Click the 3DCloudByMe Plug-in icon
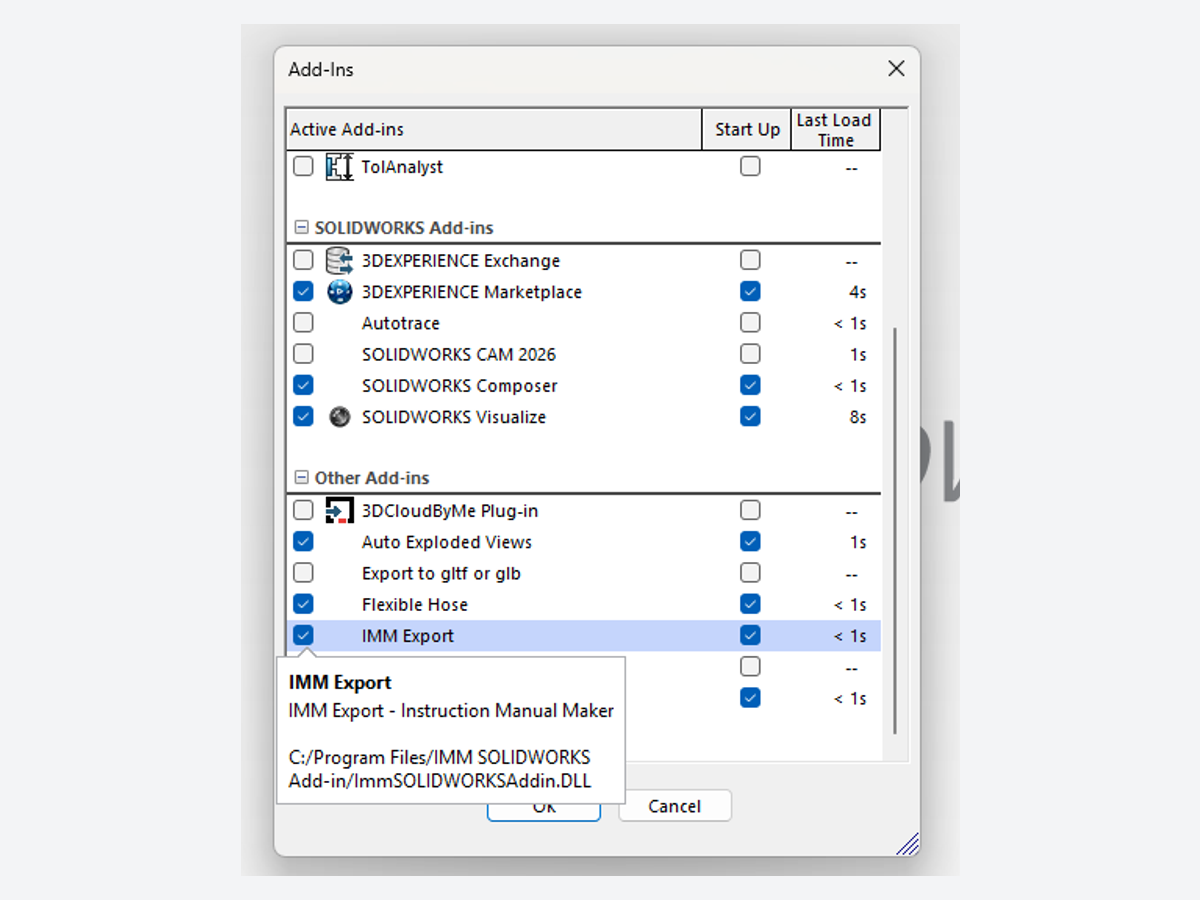The width and height of the screenshot is (1200, 900). pyautogui.click(x=340, y=511)
